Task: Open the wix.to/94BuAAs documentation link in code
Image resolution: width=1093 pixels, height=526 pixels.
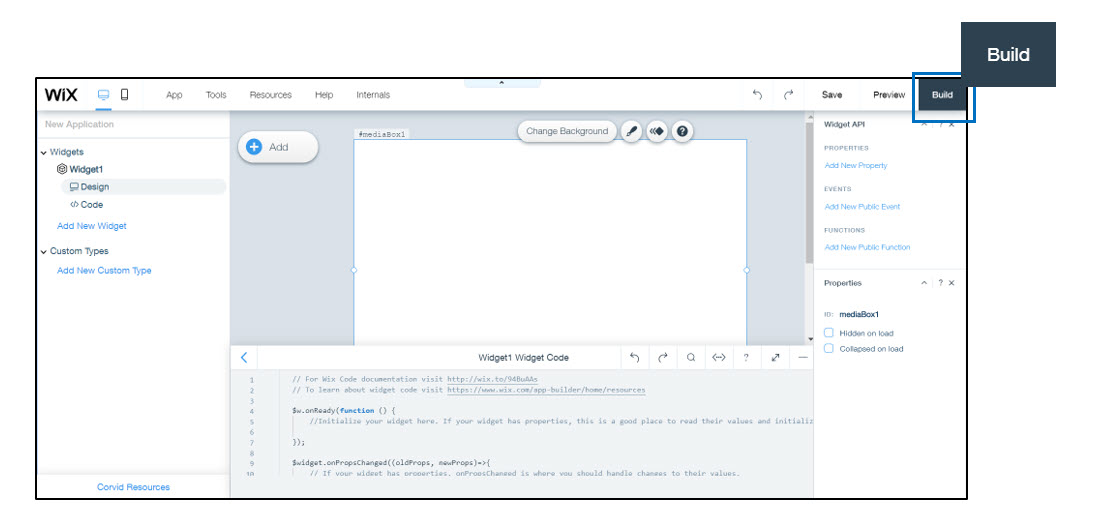Action: (x=492, y=380)
